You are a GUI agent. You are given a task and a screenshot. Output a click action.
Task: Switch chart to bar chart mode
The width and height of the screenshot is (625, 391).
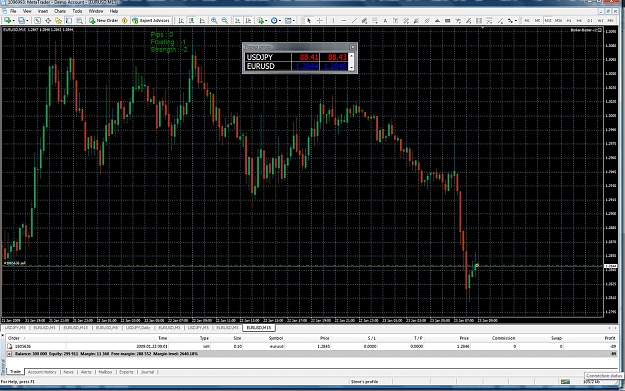click(181, 20)
